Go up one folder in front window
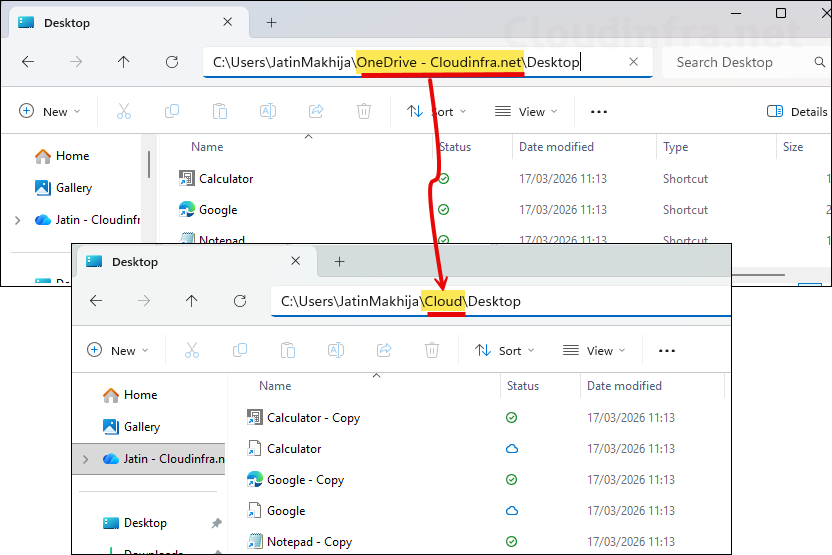 [x=192, y=301]
